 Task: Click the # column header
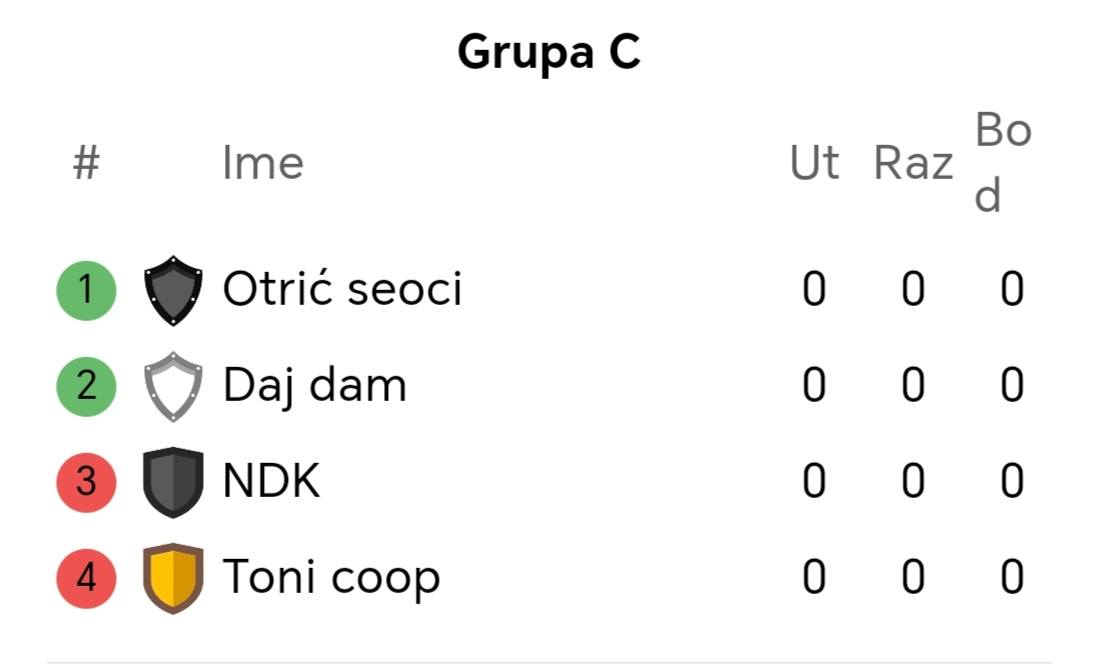(x=86, y=163)
